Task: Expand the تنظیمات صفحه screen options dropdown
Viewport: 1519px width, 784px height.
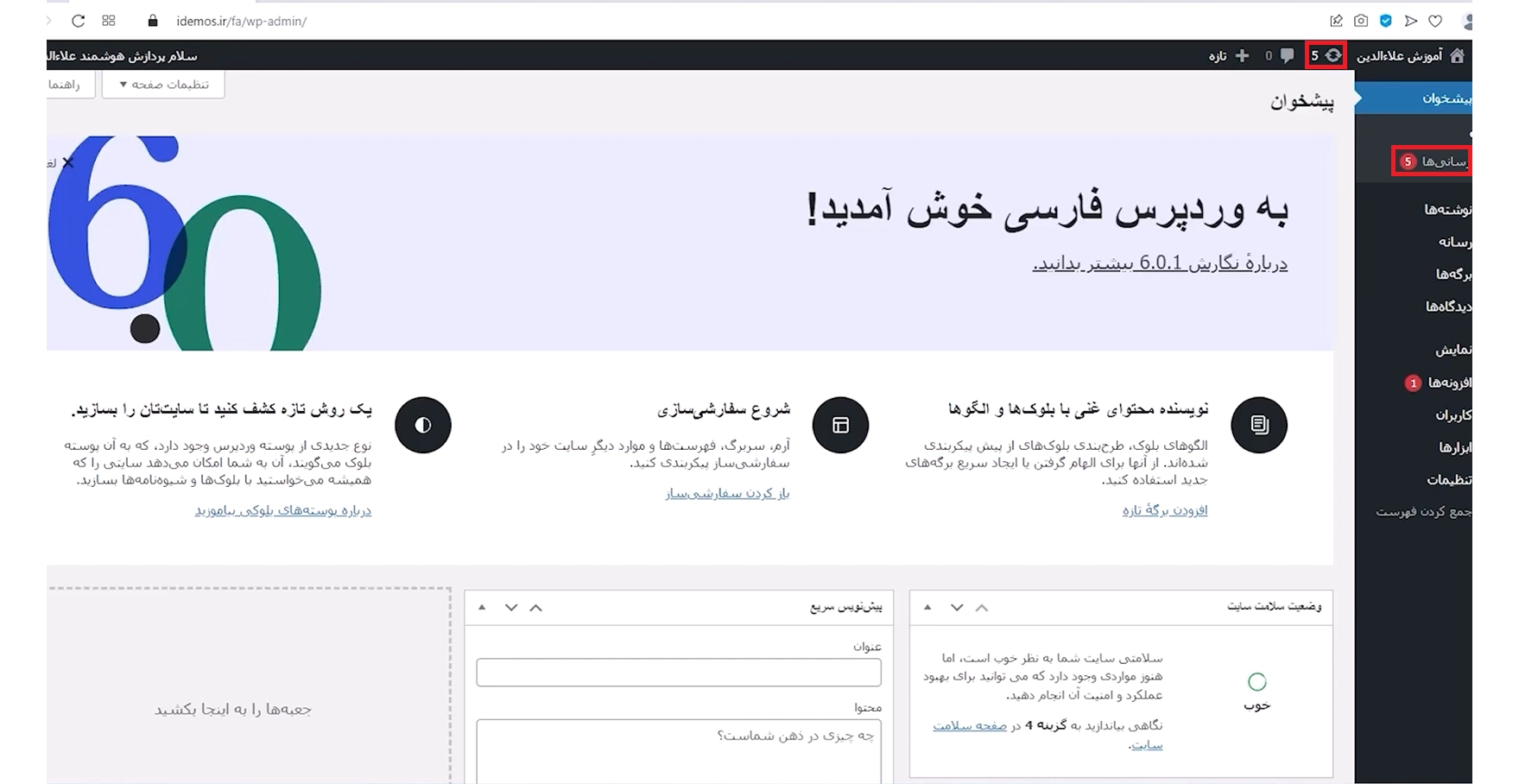Action: tap(163, 84)
